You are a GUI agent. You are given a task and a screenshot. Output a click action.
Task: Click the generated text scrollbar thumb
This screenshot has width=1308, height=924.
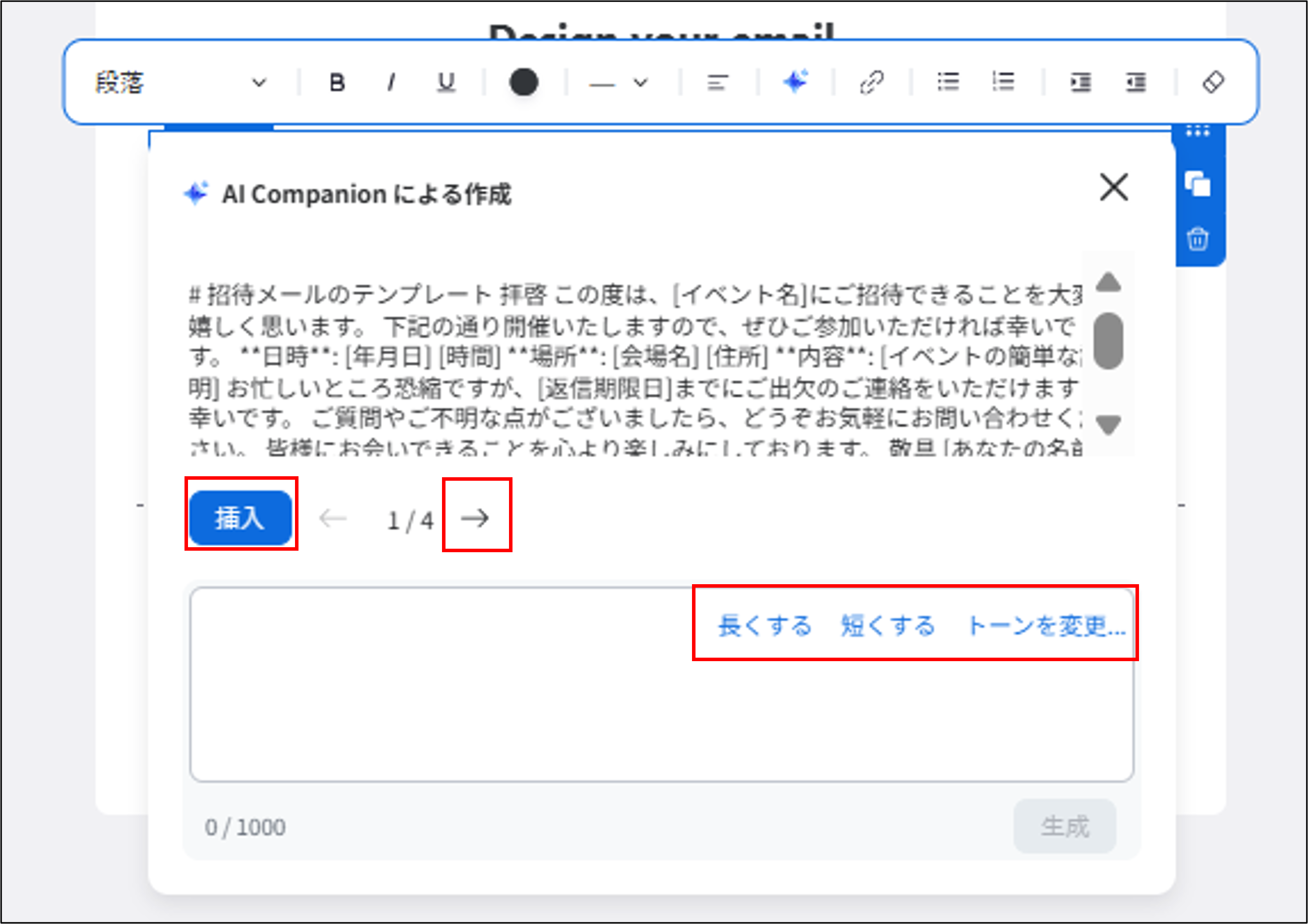coord(1108,341)
